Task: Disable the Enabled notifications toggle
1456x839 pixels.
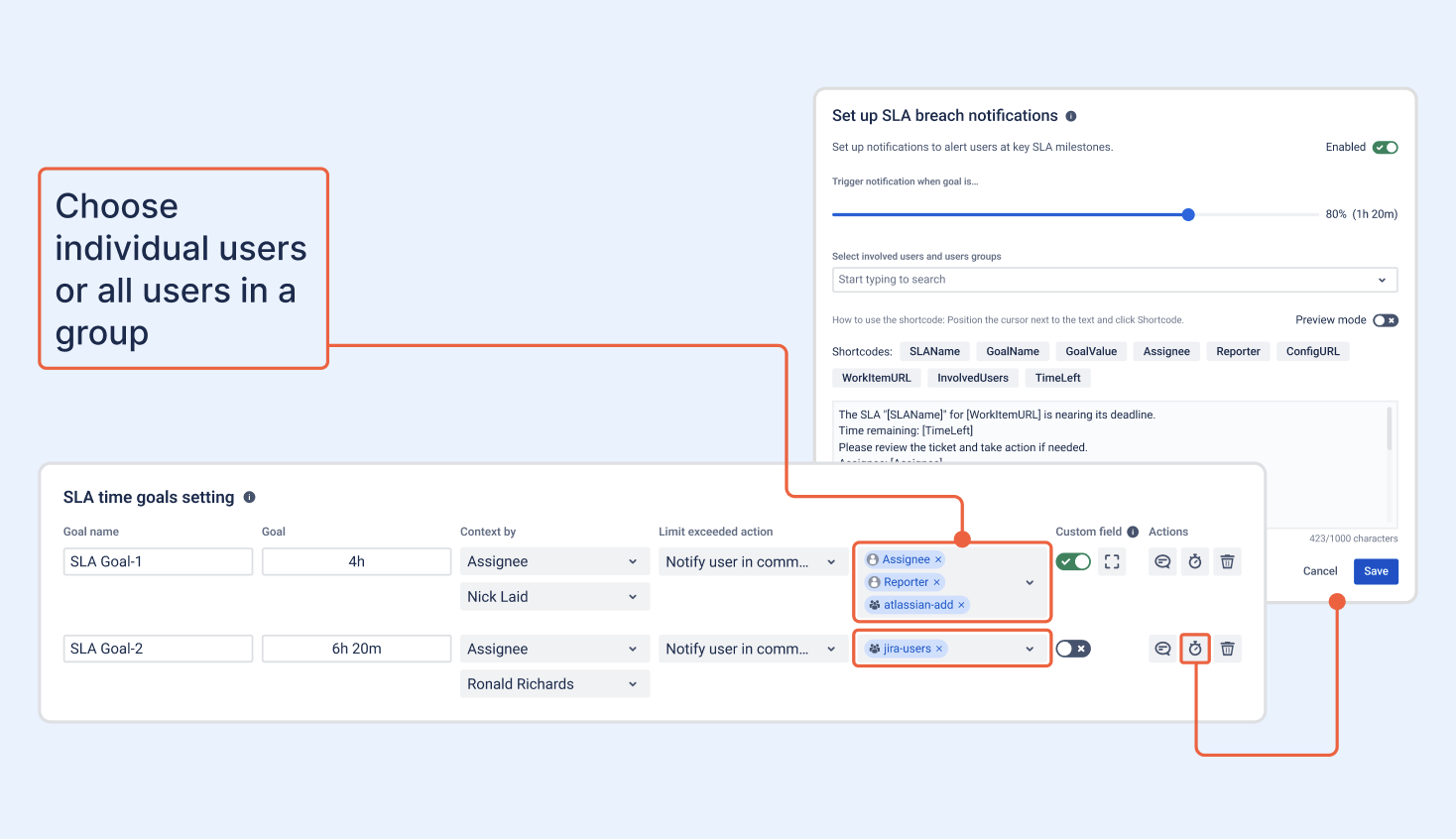Action: [x=1386, y=147]
